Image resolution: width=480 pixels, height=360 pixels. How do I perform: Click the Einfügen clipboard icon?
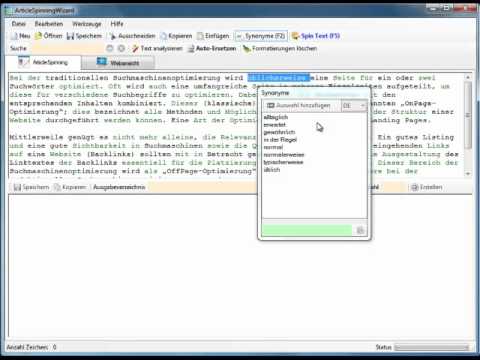200,36
